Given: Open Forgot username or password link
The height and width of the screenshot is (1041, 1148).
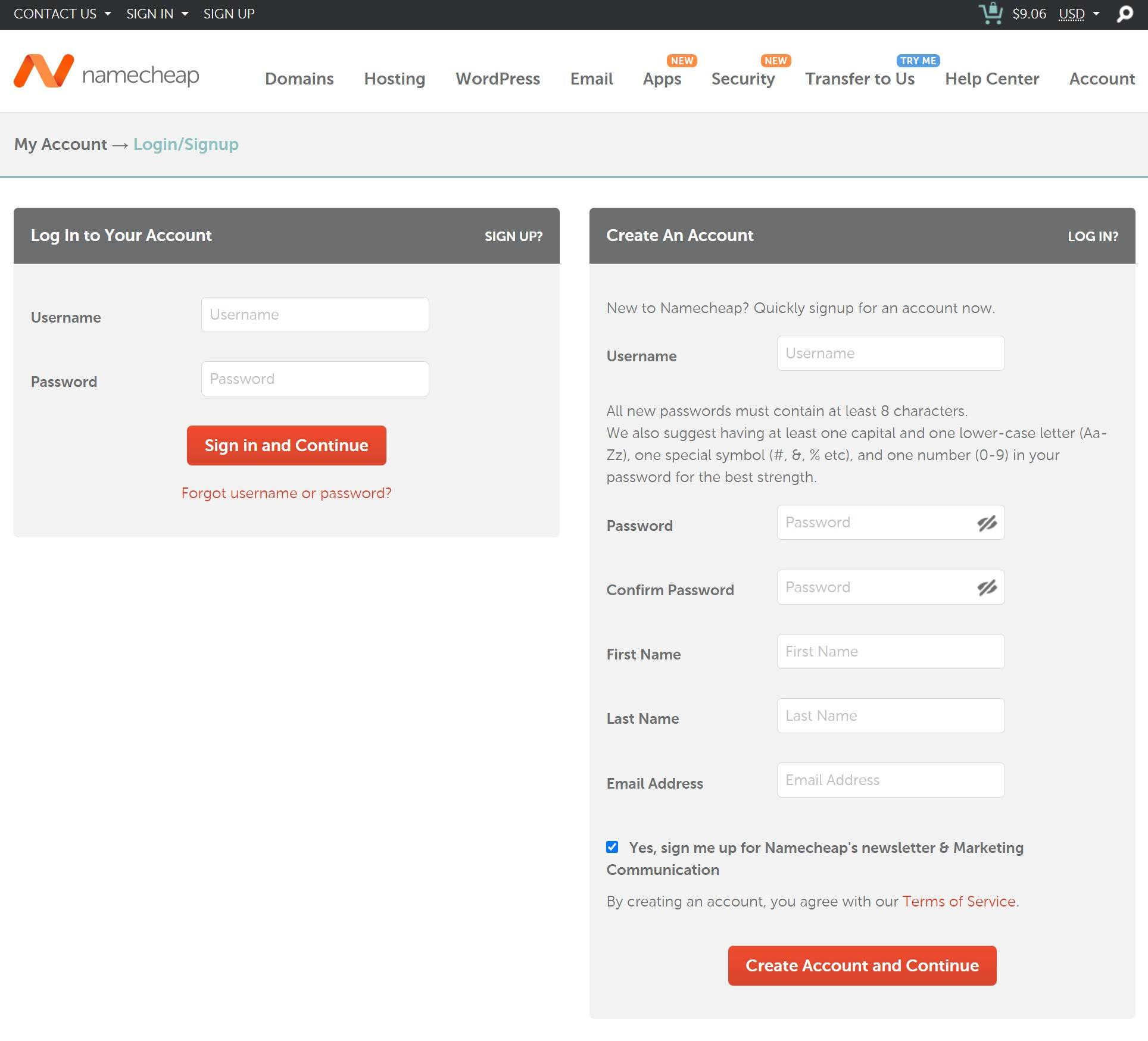Looking at the screenshot, I should (286, 493).
